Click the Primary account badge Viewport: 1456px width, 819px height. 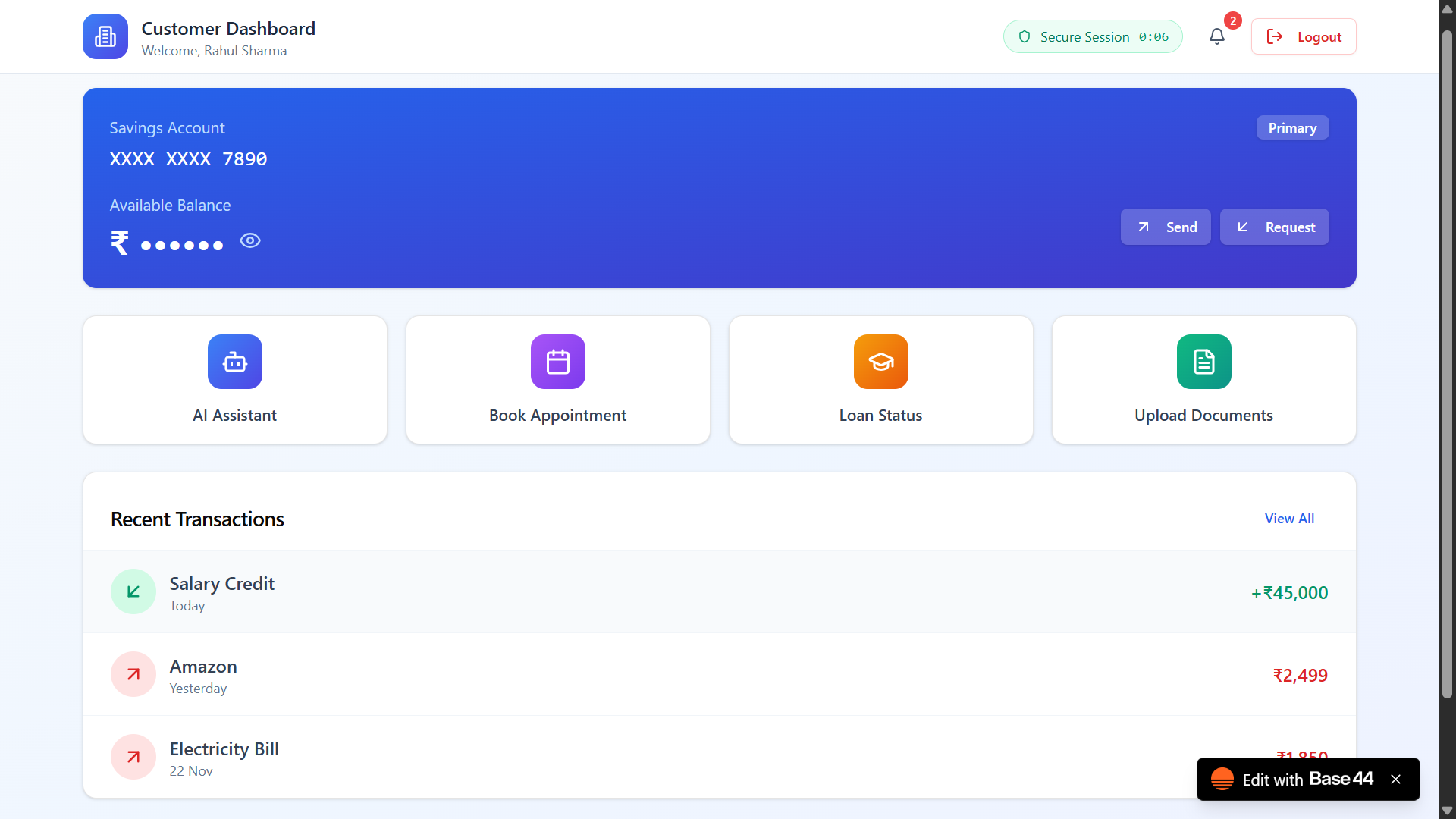[1292, 127]
